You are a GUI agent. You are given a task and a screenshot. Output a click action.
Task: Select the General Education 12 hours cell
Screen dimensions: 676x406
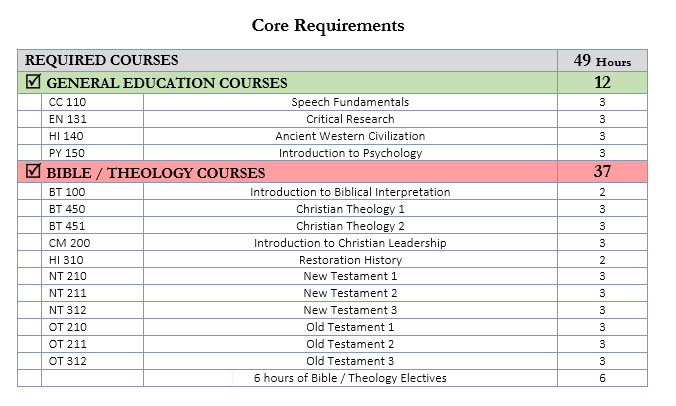(602, 83)
